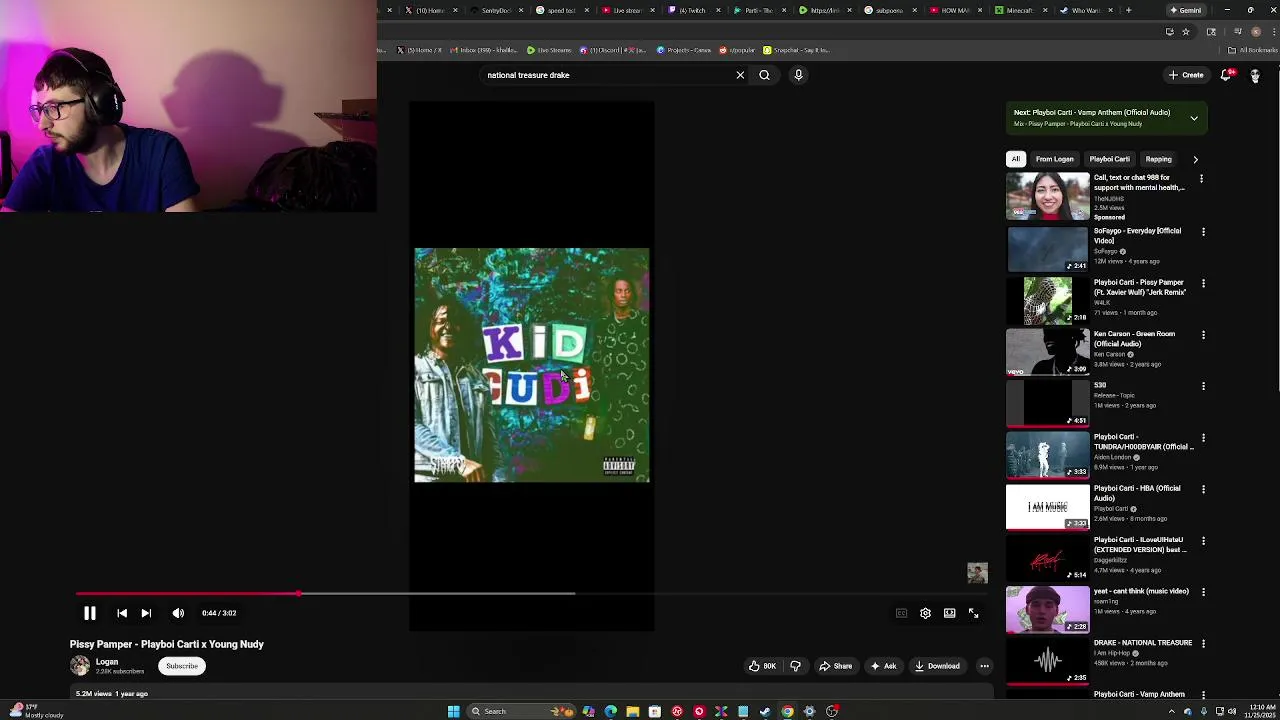Switch to the Minecraft browser tab
1280x720 pixels.
pos(1019,10)
